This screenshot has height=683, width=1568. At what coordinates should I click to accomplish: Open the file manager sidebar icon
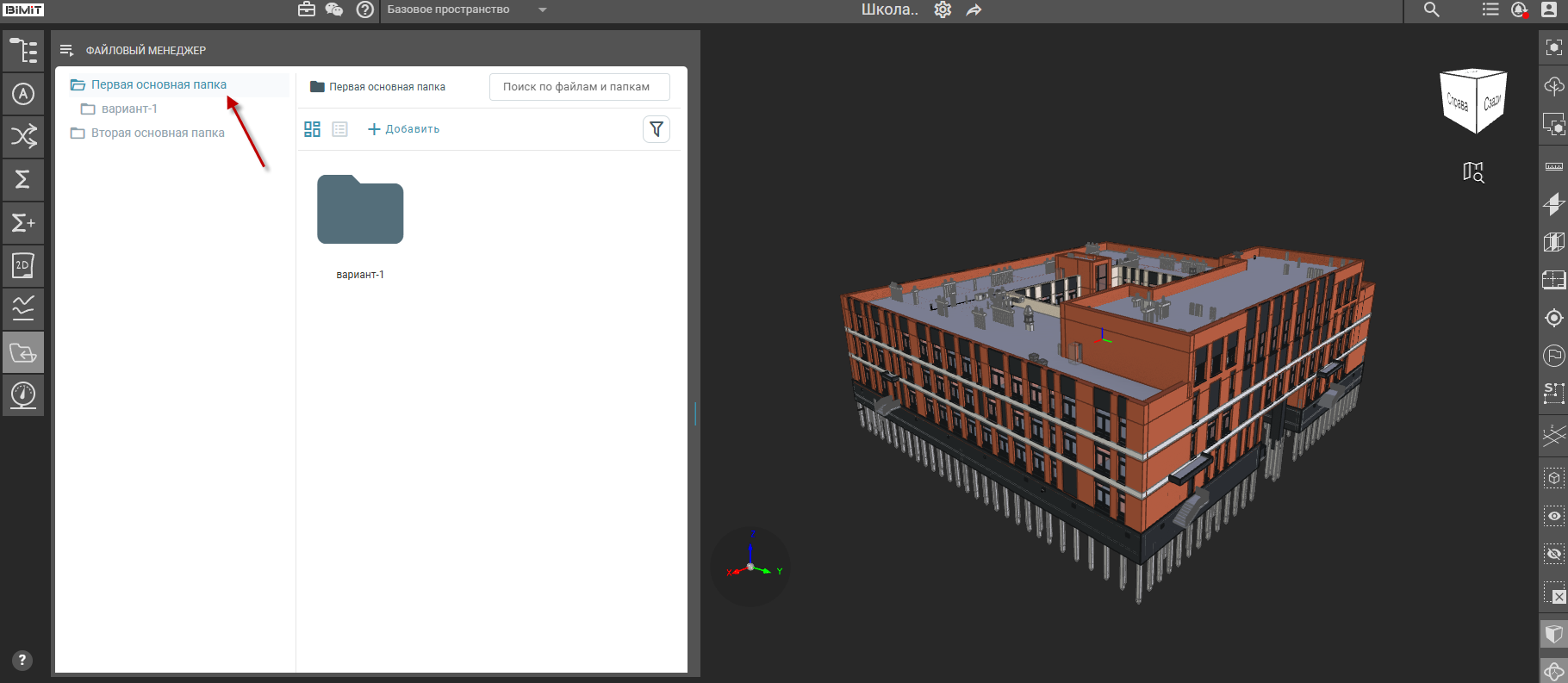(23, 352)
